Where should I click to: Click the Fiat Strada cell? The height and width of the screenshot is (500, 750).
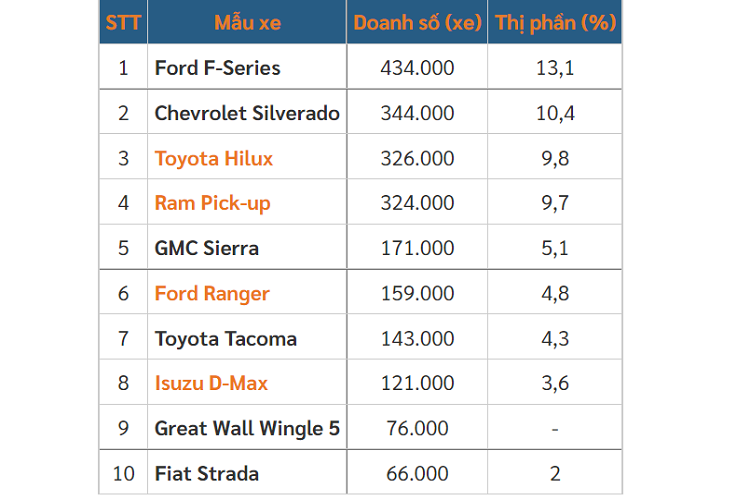206,473
